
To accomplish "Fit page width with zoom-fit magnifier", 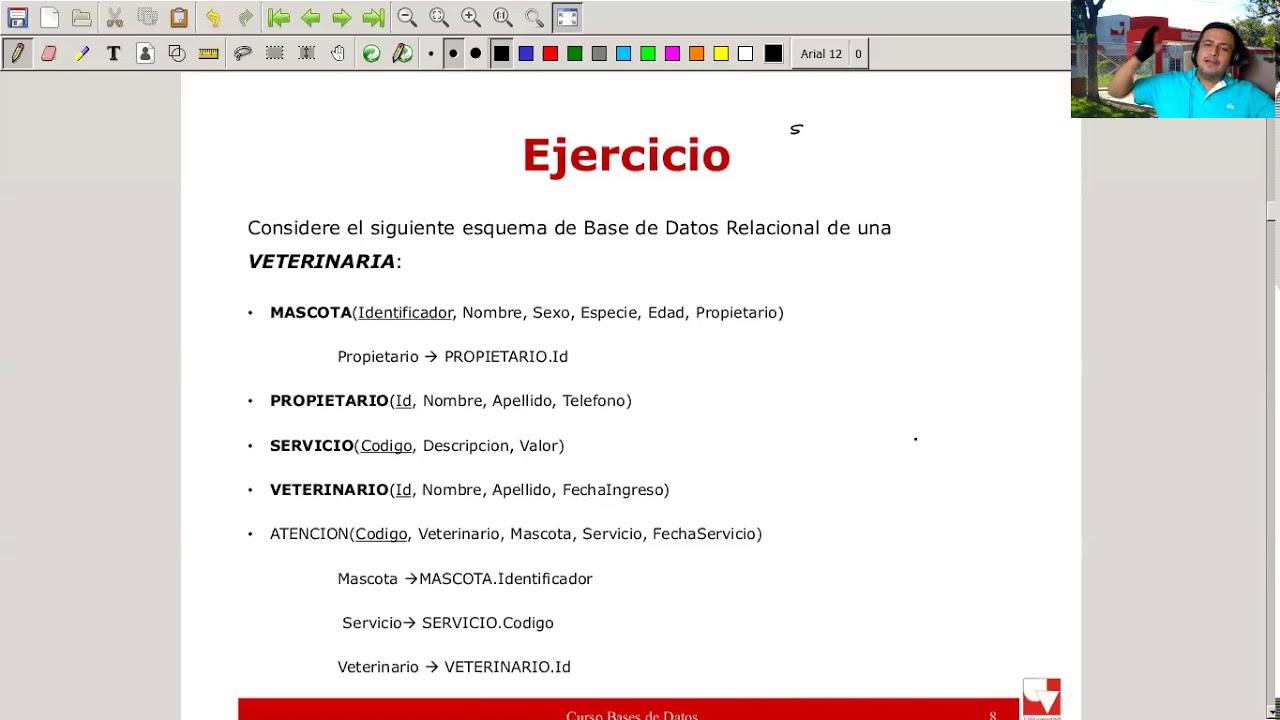I will (439, 18).
